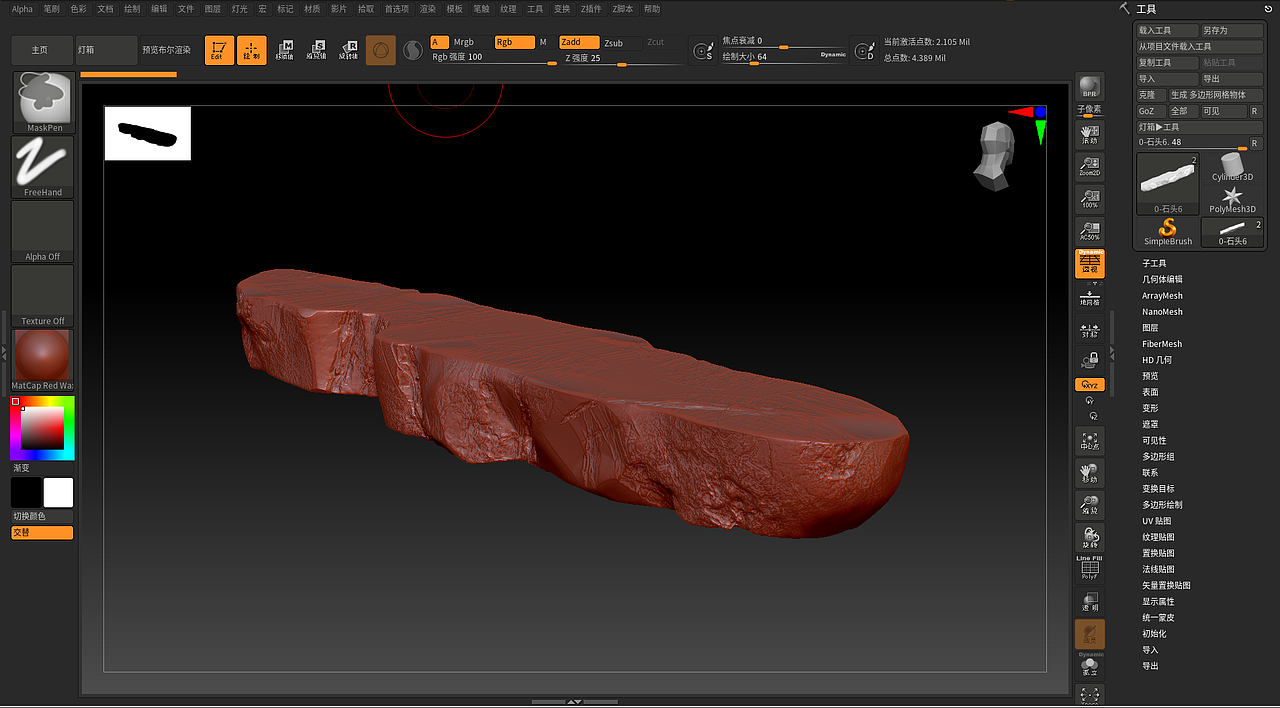Screen dimensions: 1280x708
Task: Click the 载入工具 load tool button
Action: pyautogui.click(x=1167, y=31)
